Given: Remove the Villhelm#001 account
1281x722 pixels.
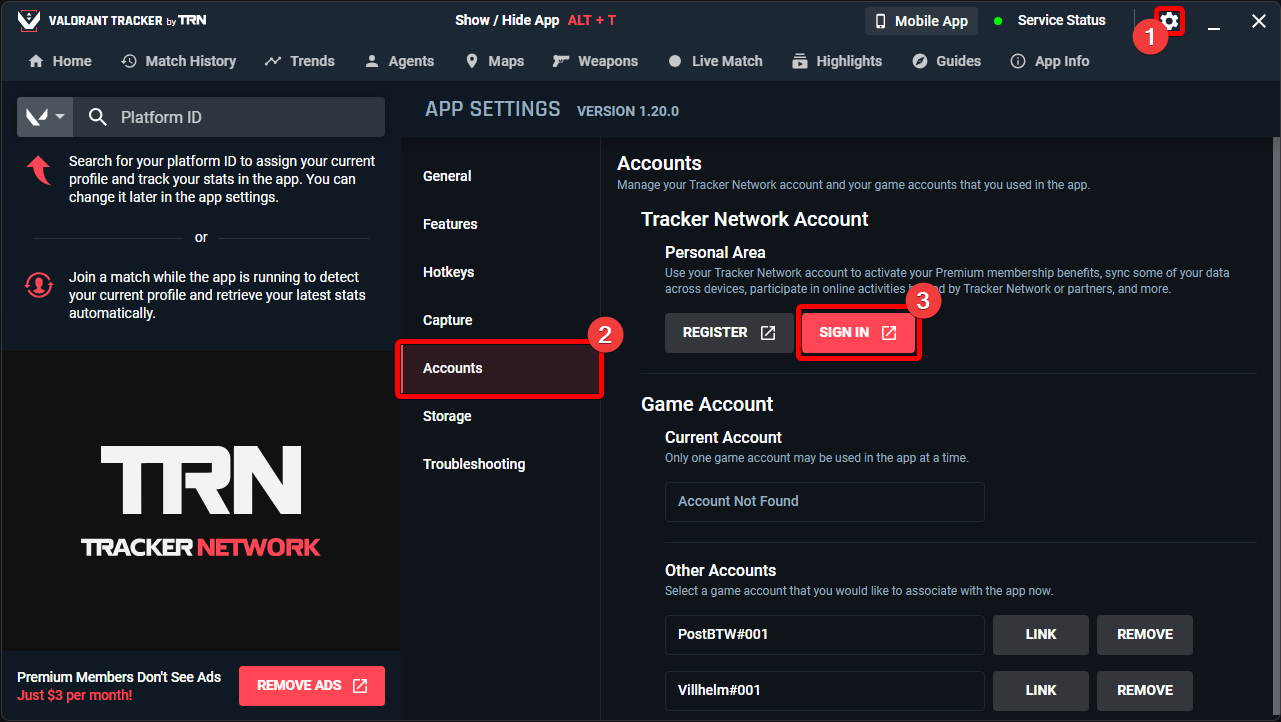Looking at the screenshot, I should click(x=1144, y=691).
